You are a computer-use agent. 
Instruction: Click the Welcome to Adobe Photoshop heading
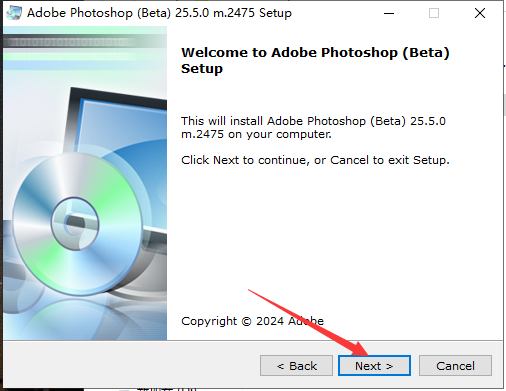point(315,60)
